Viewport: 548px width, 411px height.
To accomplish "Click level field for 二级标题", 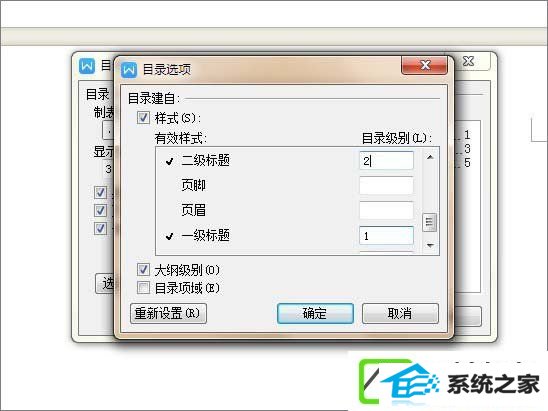I will [386, 161].
